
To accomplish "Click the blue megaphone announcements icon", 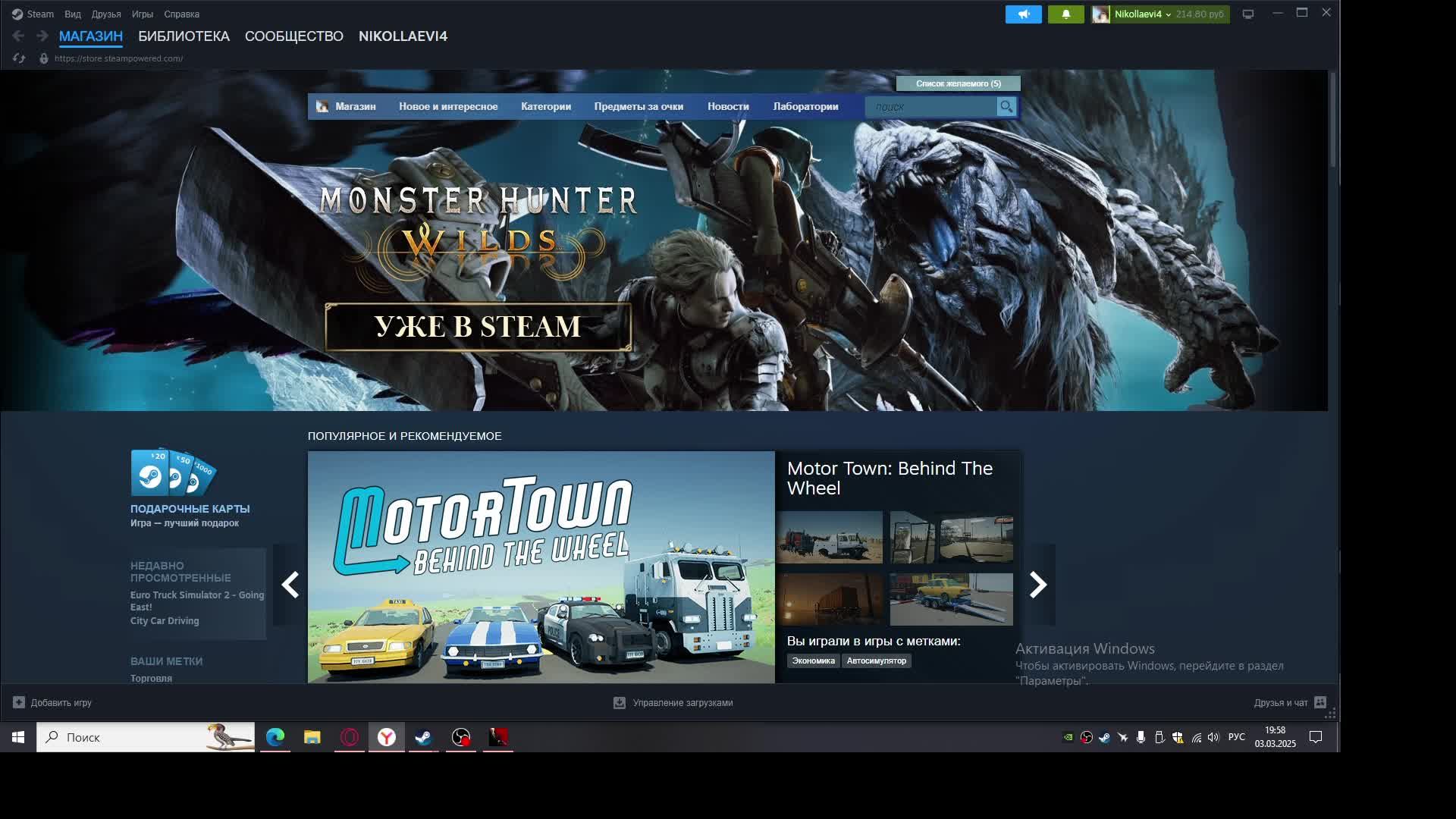I will click(1023, 14).
